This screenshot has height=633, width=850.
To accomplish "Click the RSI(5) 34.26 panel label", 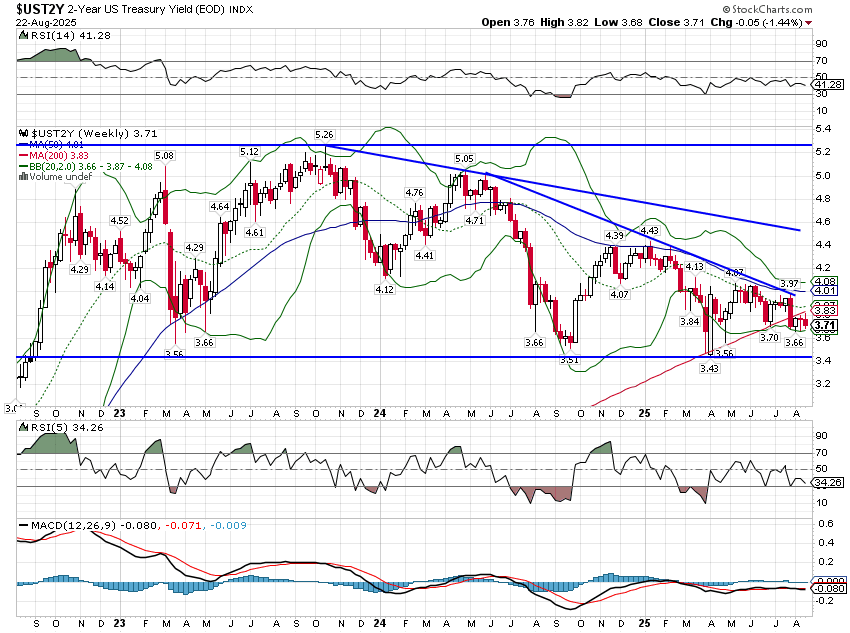I will (67, 428).
